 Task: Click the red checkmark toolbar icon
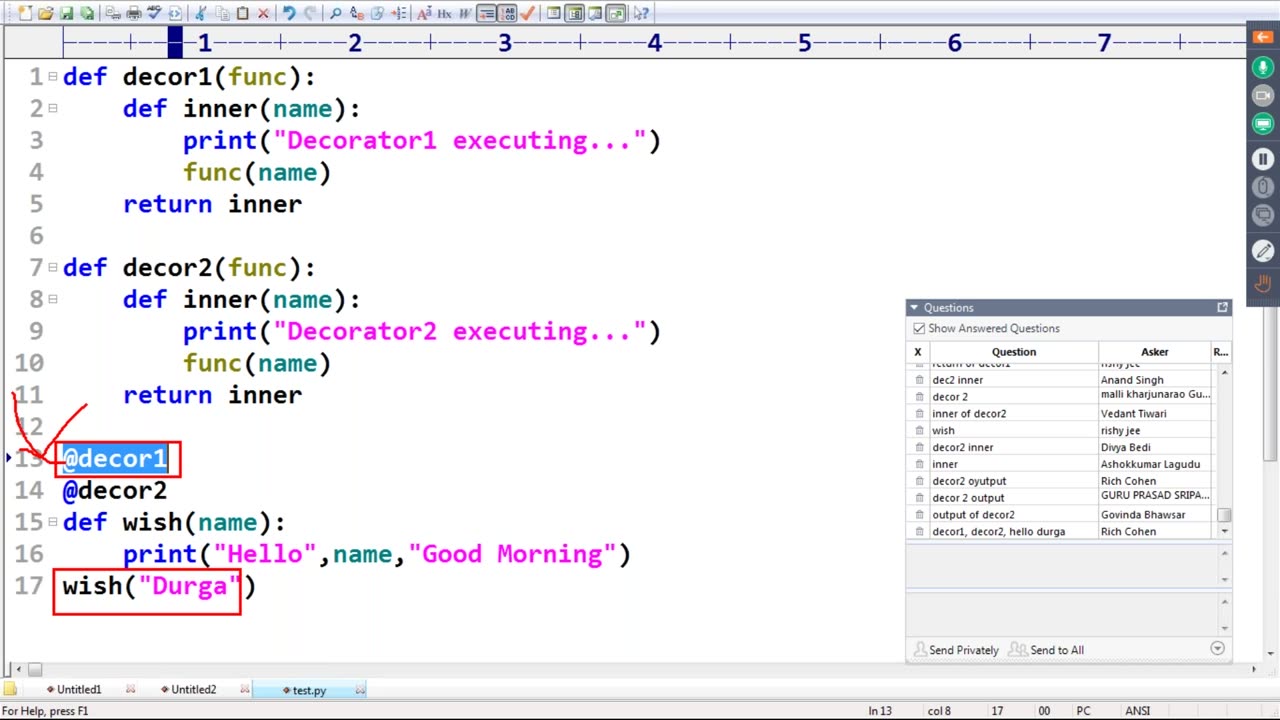[527, 13]
